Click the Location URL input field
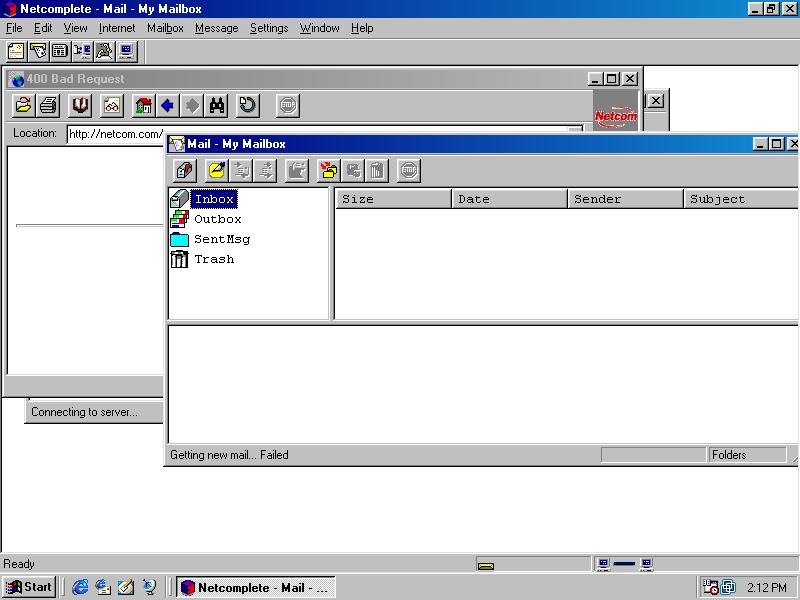 pyautogui.click(x=115, y=134)
